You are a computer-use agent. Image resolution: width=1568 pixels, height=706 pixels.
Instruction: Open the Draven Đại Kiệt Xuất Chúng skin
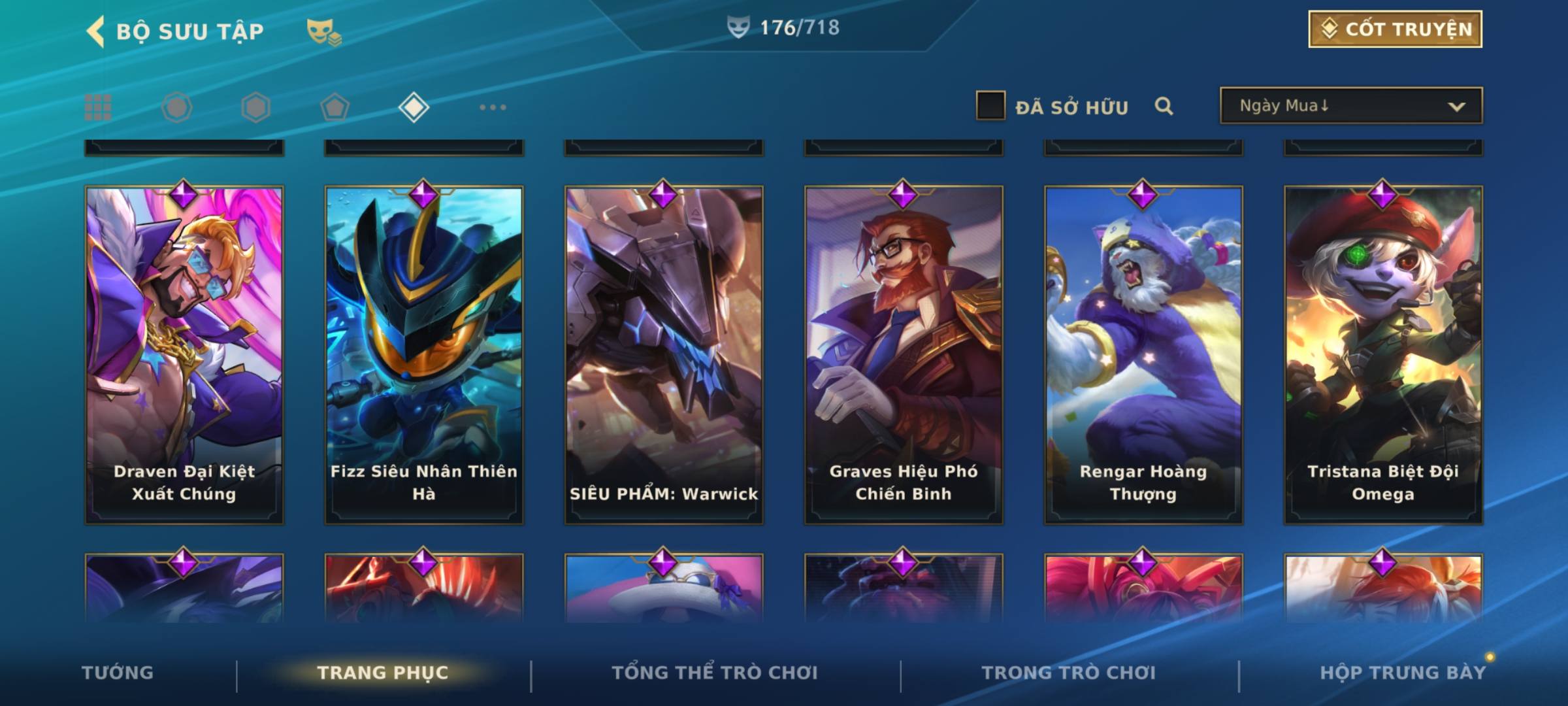click(x=184, y=355)
